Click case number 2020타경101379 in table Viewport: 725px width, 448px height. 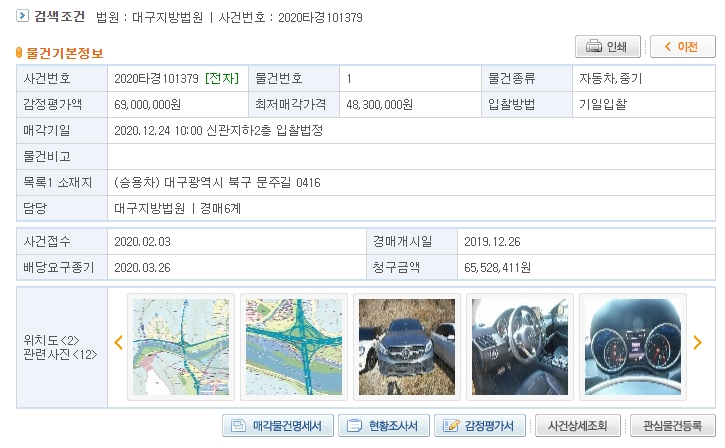click(x=156, y=79)
